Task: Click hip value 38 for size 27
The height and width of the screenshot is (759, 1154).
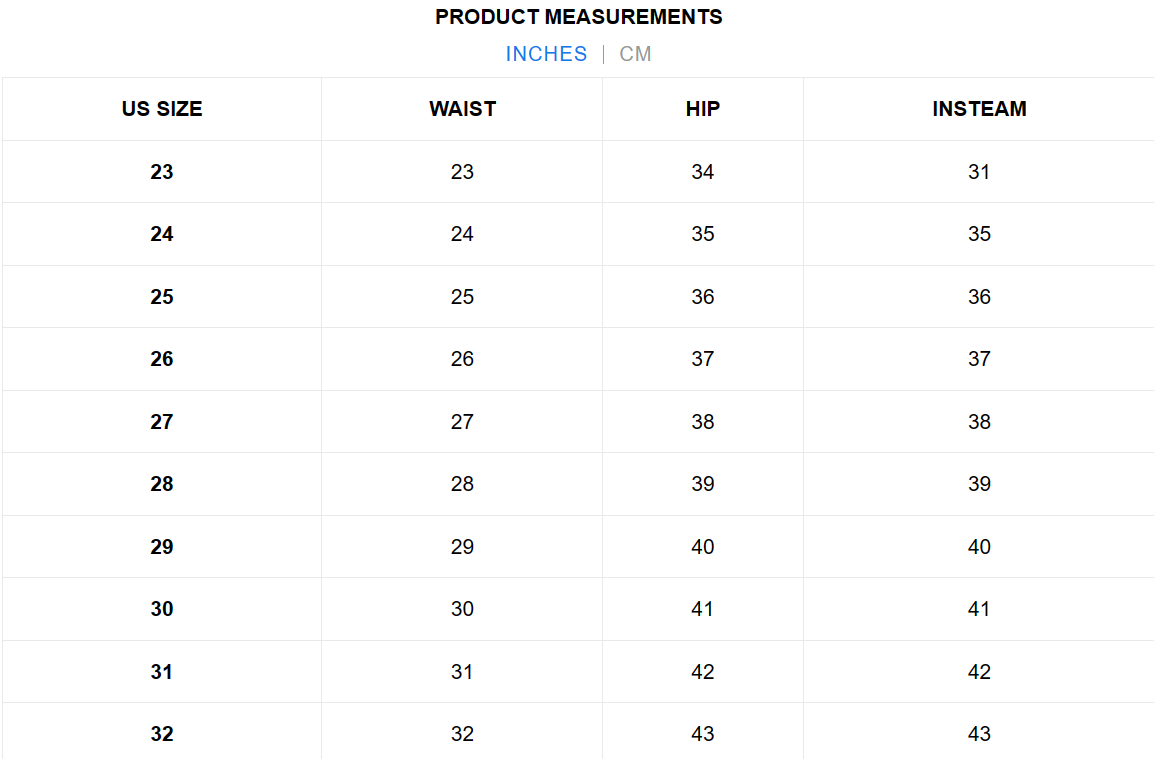Action: pos(703,422)
